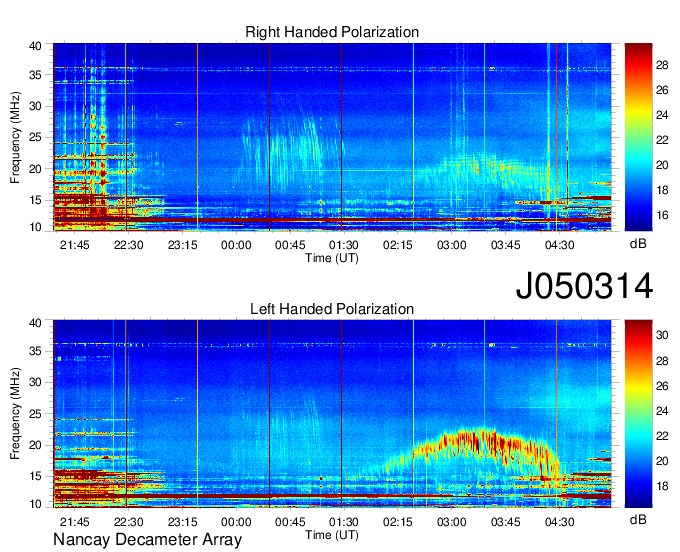The image size is (680, 552).
Task: Click the 'Left Handed Polarization' plot title
Action: pos(332,309)
